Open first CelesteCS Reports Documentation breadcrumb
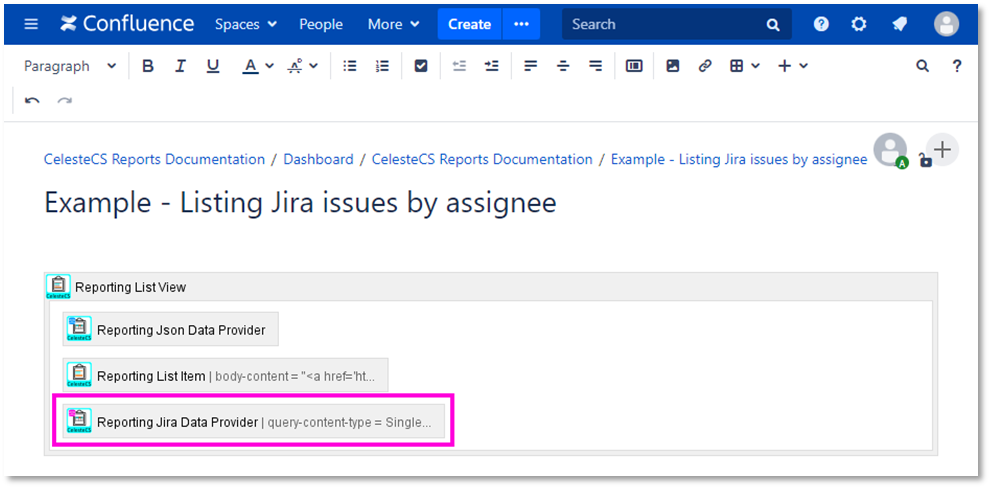The width and height of the screenshot is (991, 489). pyautogui.click(x=154, y=159)
